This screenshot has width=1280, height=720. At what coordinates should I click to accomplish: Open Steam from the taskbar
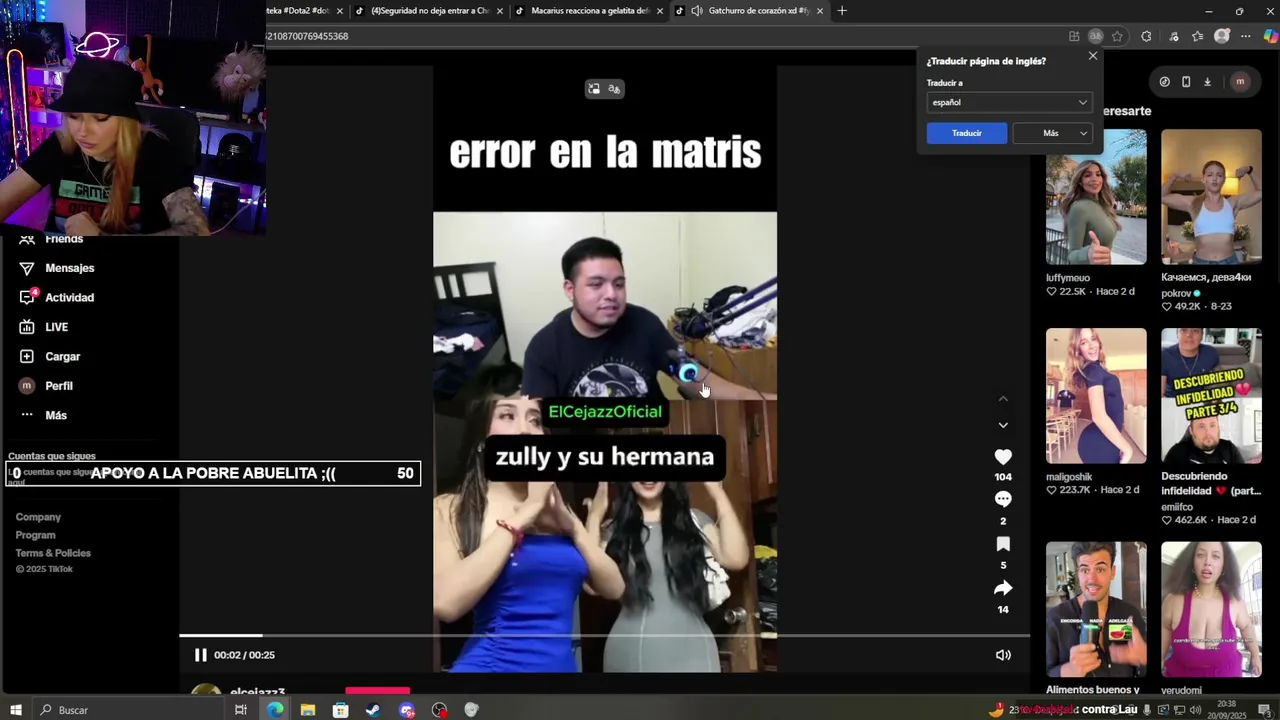tap(373, 710)
